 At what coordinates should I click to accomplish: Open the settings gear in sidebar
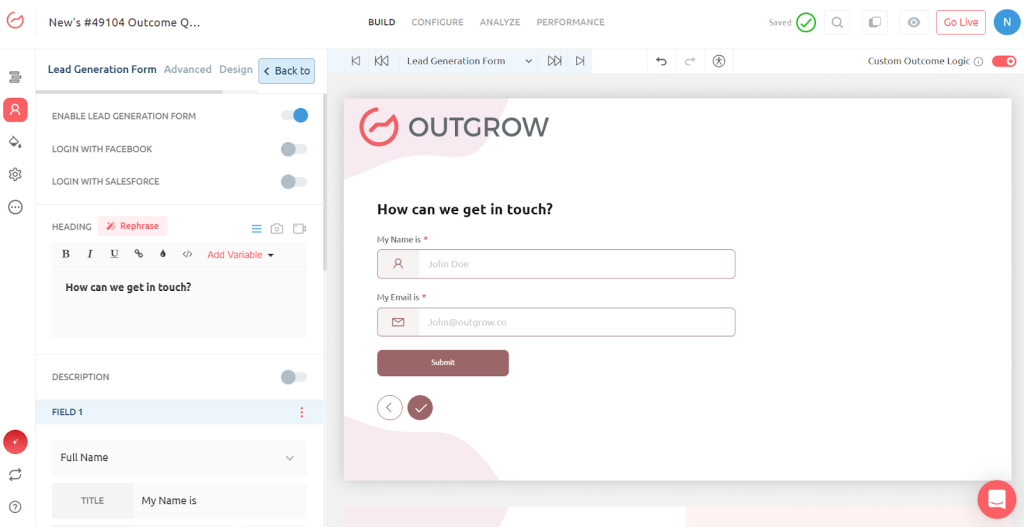point(15,175)
